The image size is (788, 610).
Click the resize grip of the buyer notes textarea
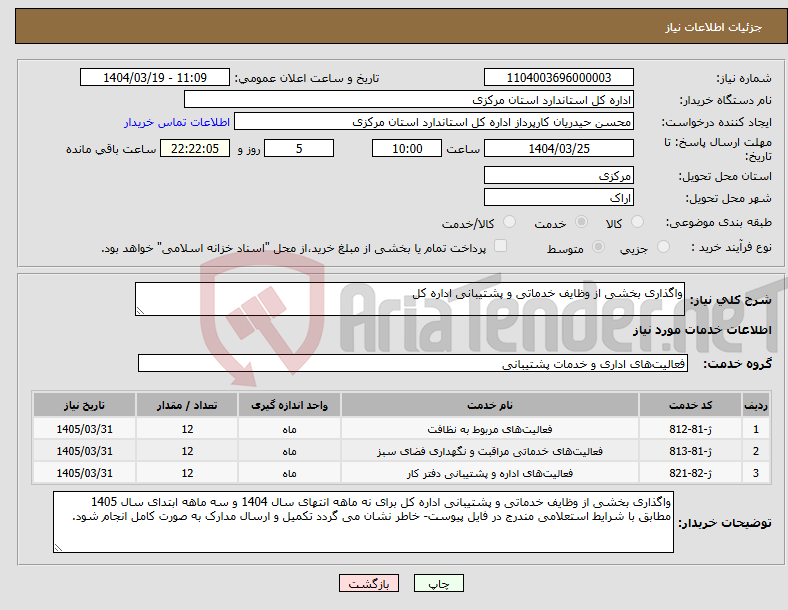tap(58, 548)
